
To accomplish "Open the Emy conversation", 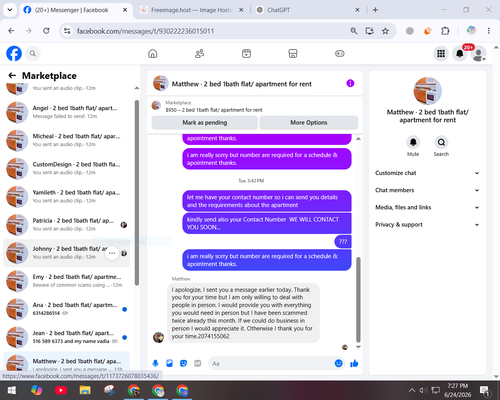I will [x=67, y=281].
